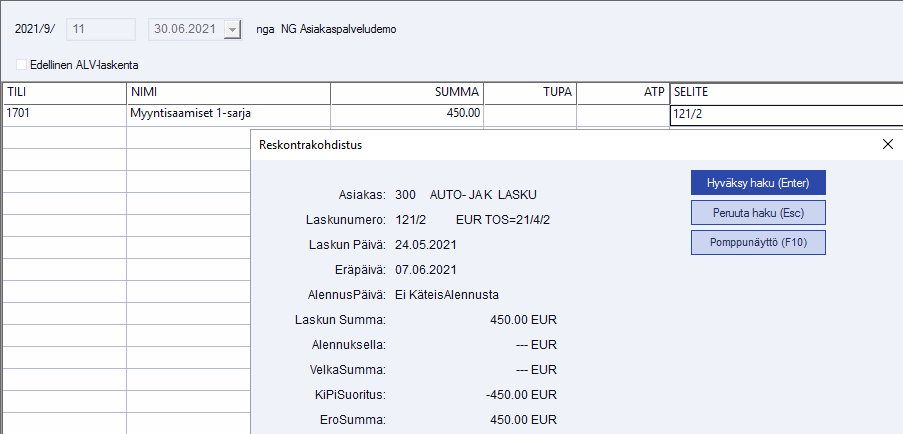Open Pomppunäyttö (F10) view
The height and width of the screenshot is (434, 903).
pyautogui.click(x=758, y=243)
